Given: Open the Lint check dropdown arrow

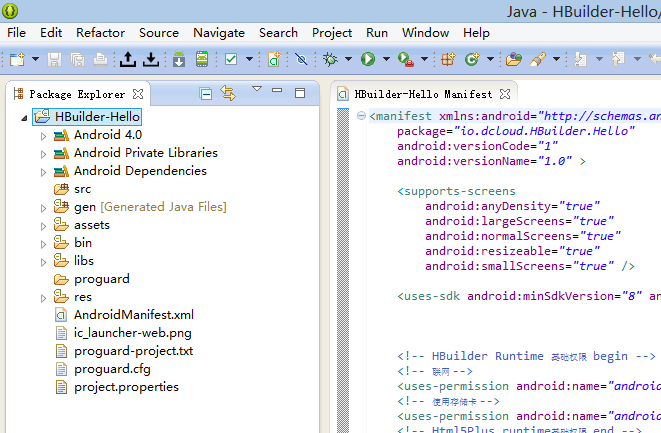Looking at the screenshot, I should coord(249,59).
